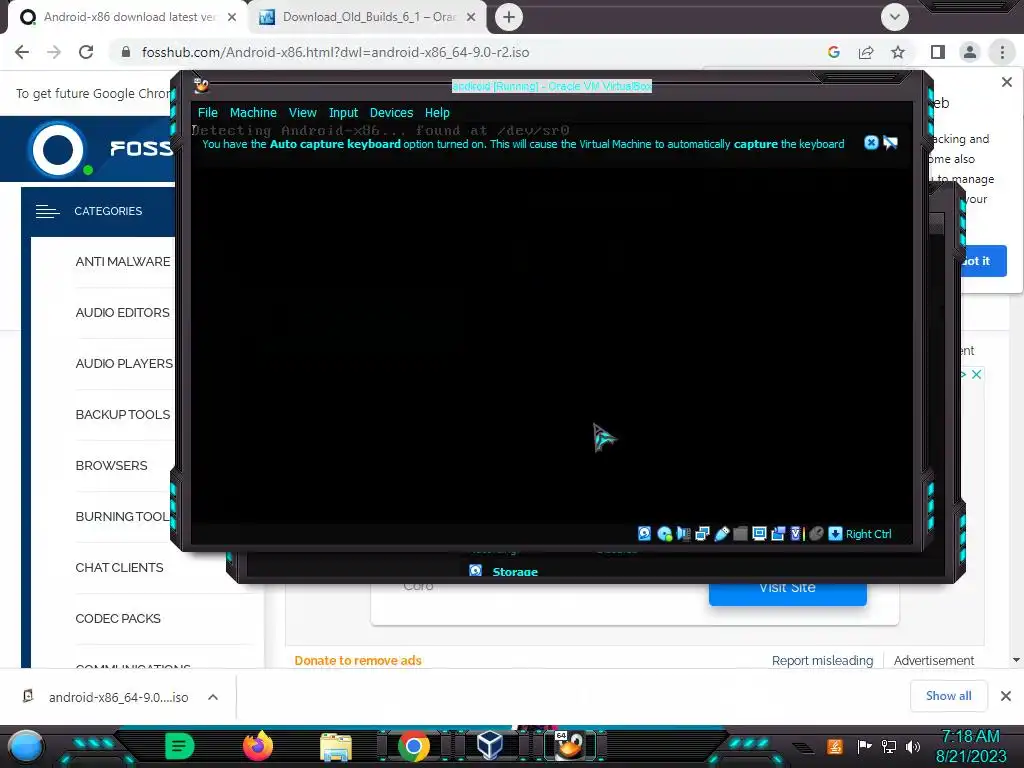Open the File menu in VirtualBox VM window
The width and height of the screenshot is (1024, 768).
208,112
